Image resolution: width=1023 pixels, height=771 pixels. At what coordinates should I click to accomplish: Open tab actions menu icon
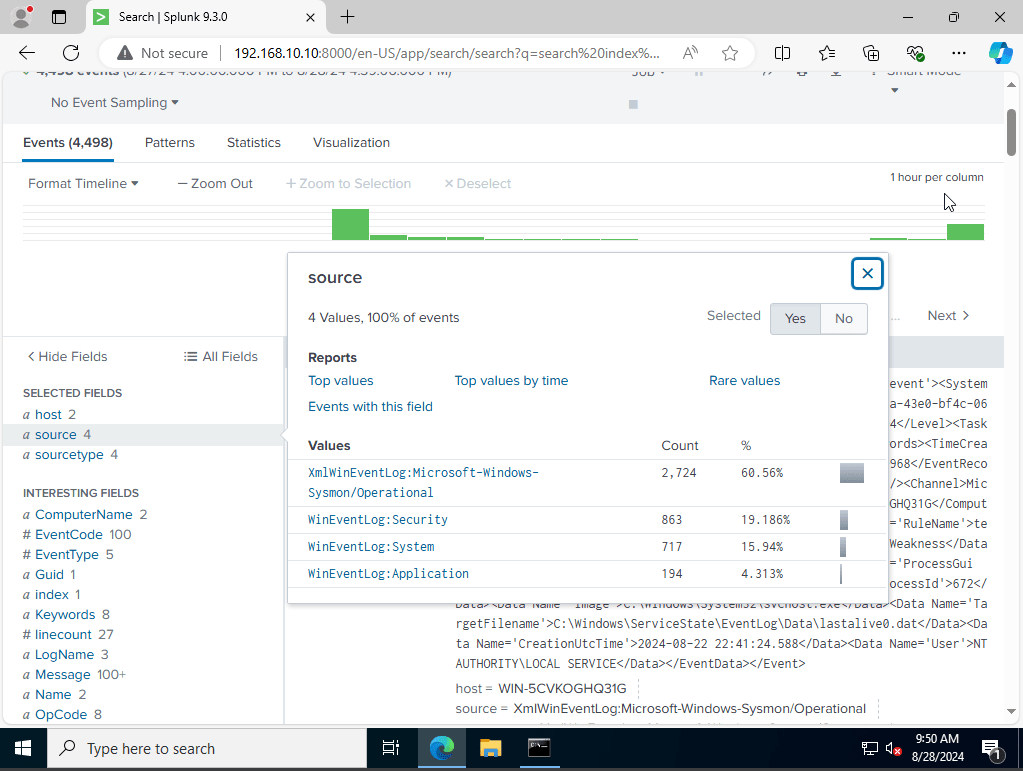coord(59,17)
